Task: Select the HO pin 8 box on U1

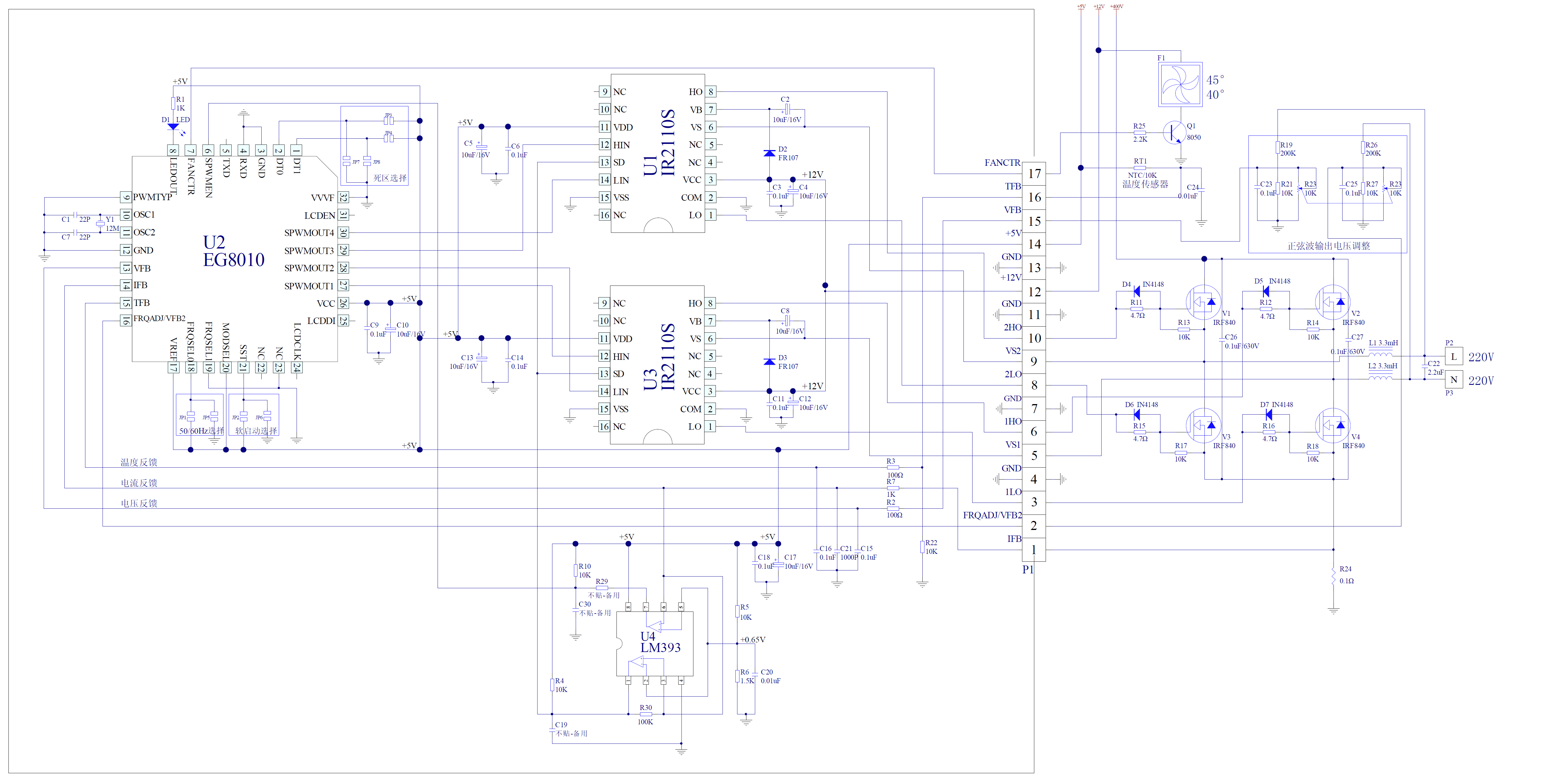Action: pos(711,91)
